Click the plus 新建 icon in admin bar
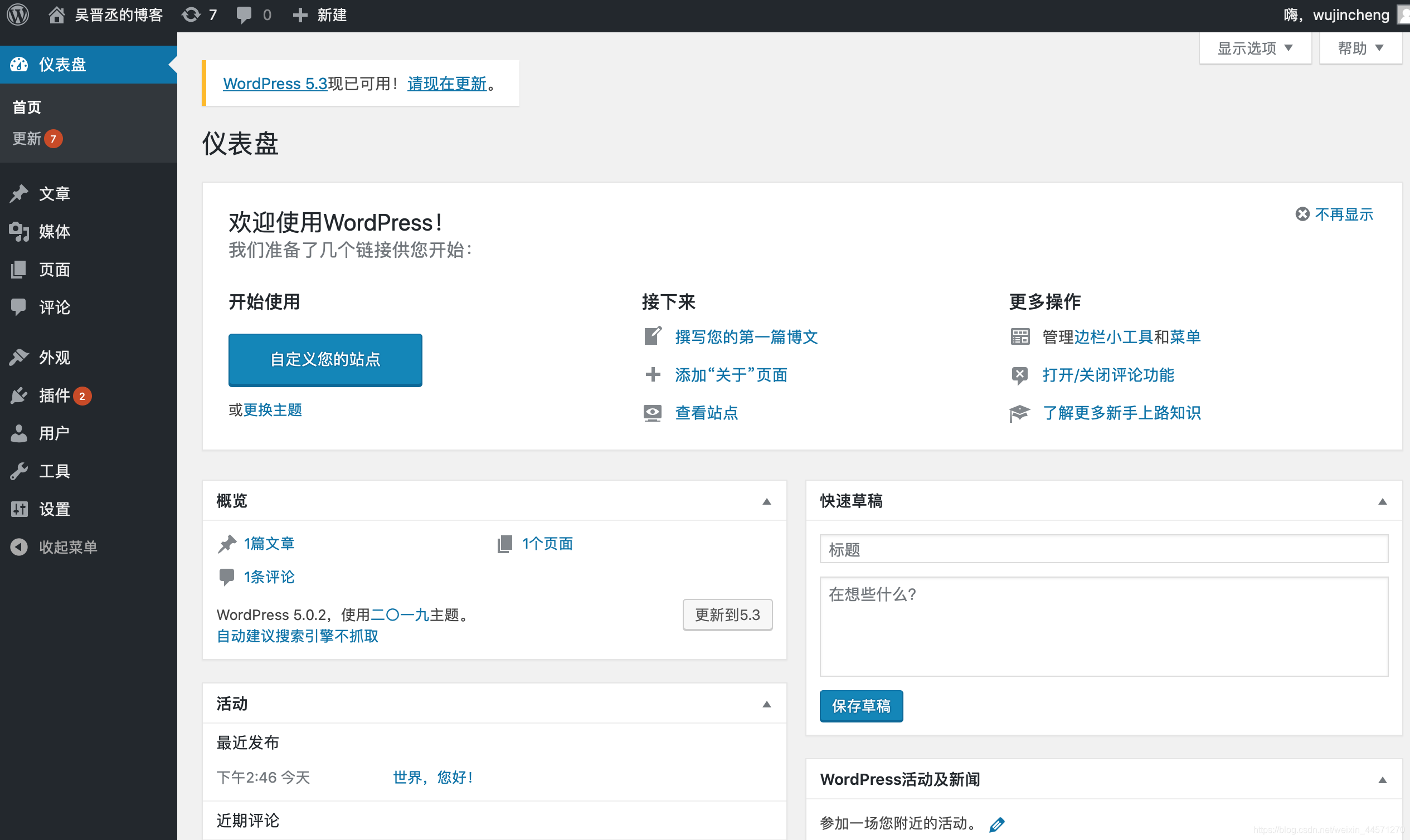Viewport: 1410px width, 840px height. (x=299, y=15)
